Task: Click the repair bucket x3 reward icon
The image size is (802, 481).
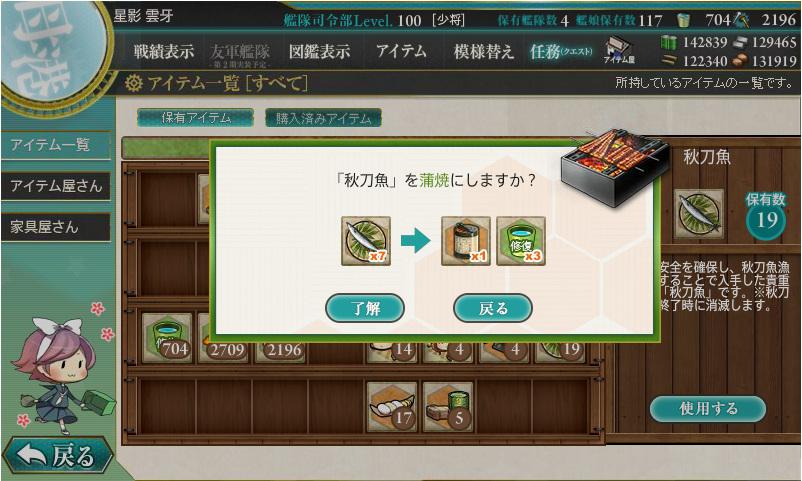Action: [x=521, y=240]
